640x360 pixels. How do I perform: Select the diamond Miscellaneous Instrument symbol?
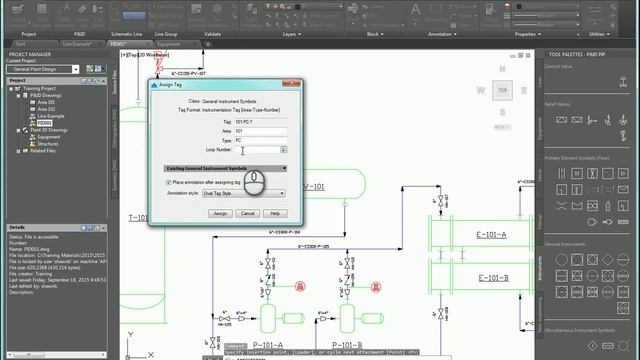pos(592,346)
